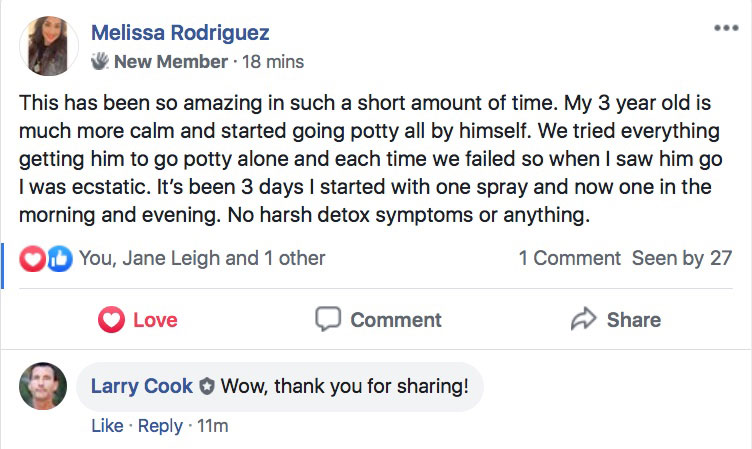This screenshot has height=449, width=752.
Task: Click the waving hand New Member badge
Action: coord(100,62)
